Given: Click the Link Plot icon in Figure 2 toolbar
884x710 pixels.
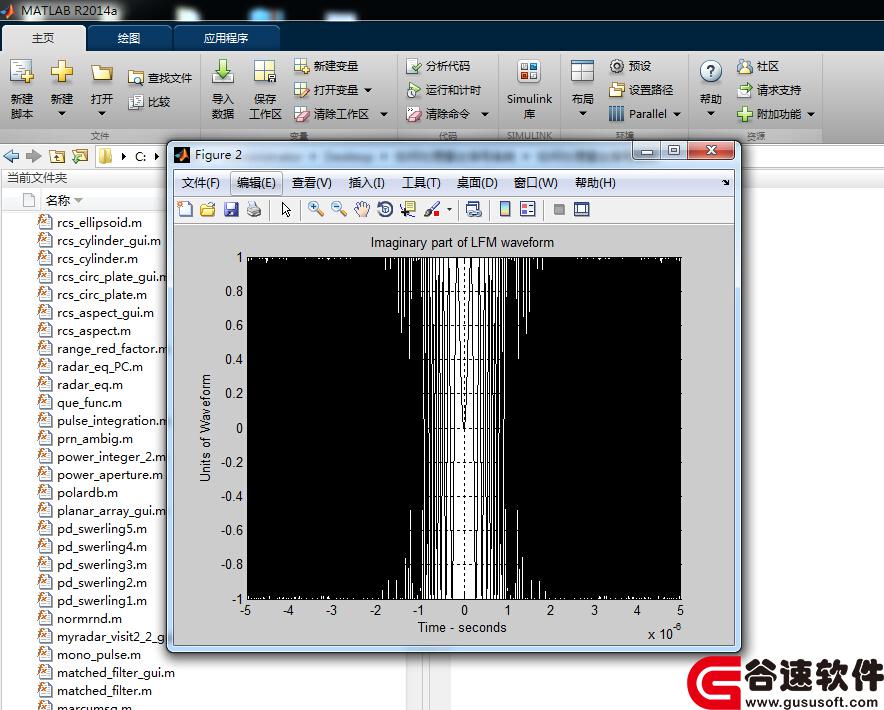Looking at the screenshot, I should 474,210.
